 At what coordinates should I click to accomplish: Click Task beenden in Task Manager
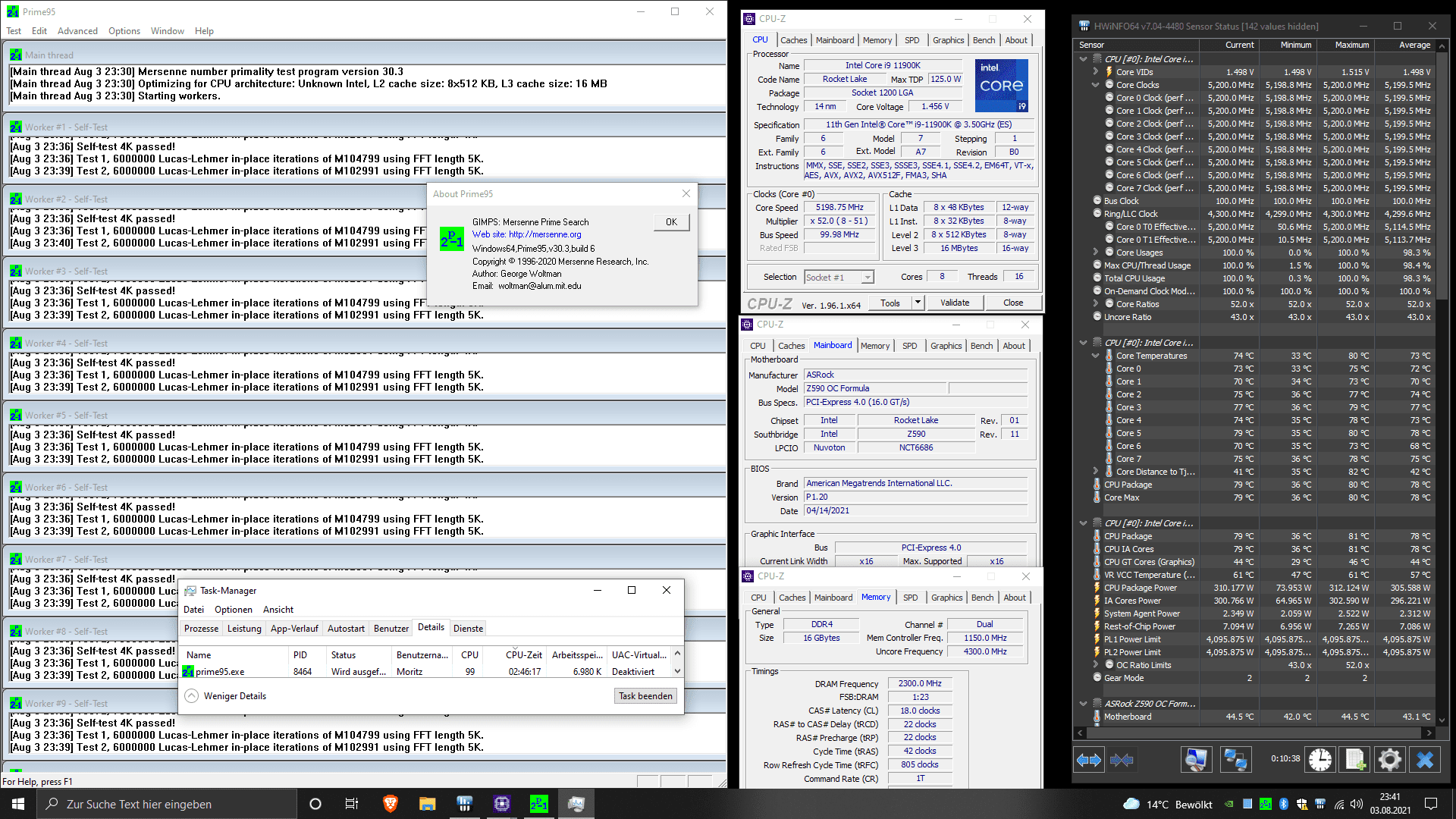[x=645, y=696]
